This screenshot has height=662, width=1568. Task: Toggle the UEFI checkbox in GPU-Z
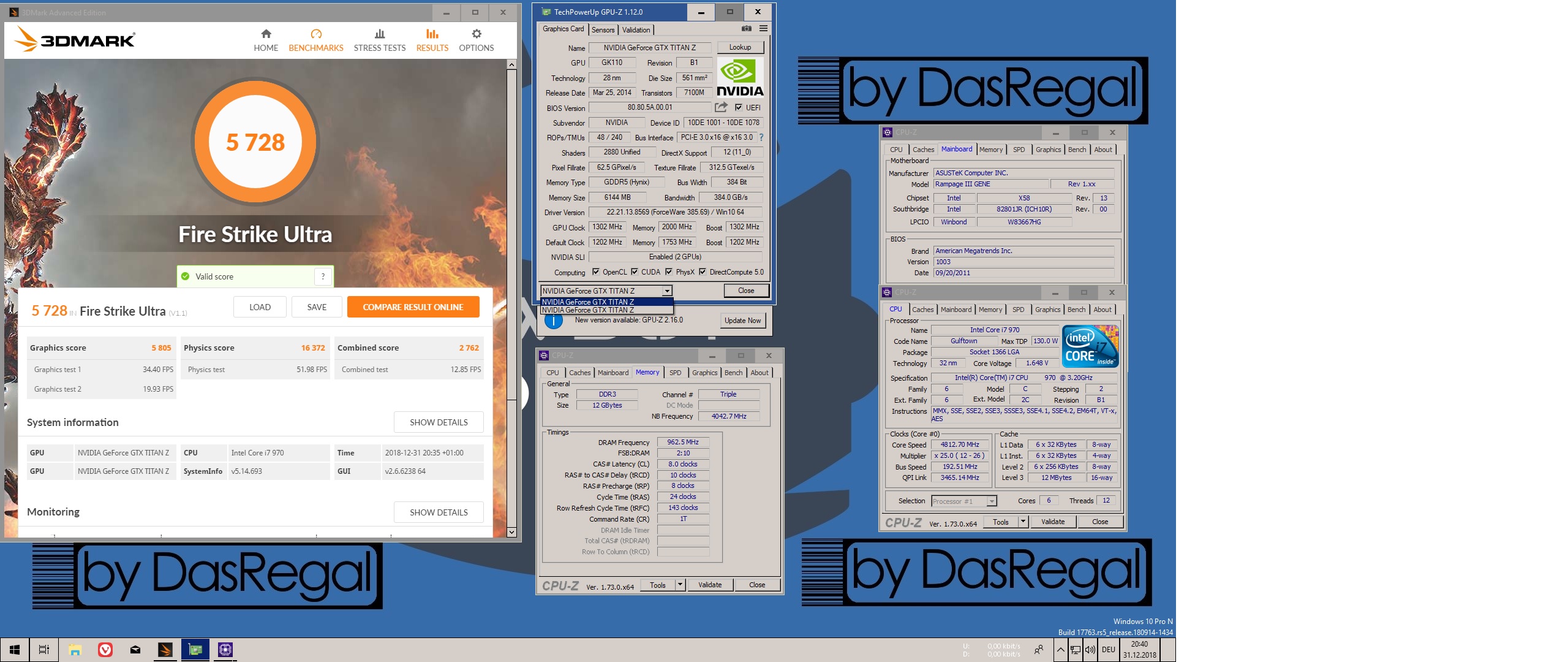(738, 107)
